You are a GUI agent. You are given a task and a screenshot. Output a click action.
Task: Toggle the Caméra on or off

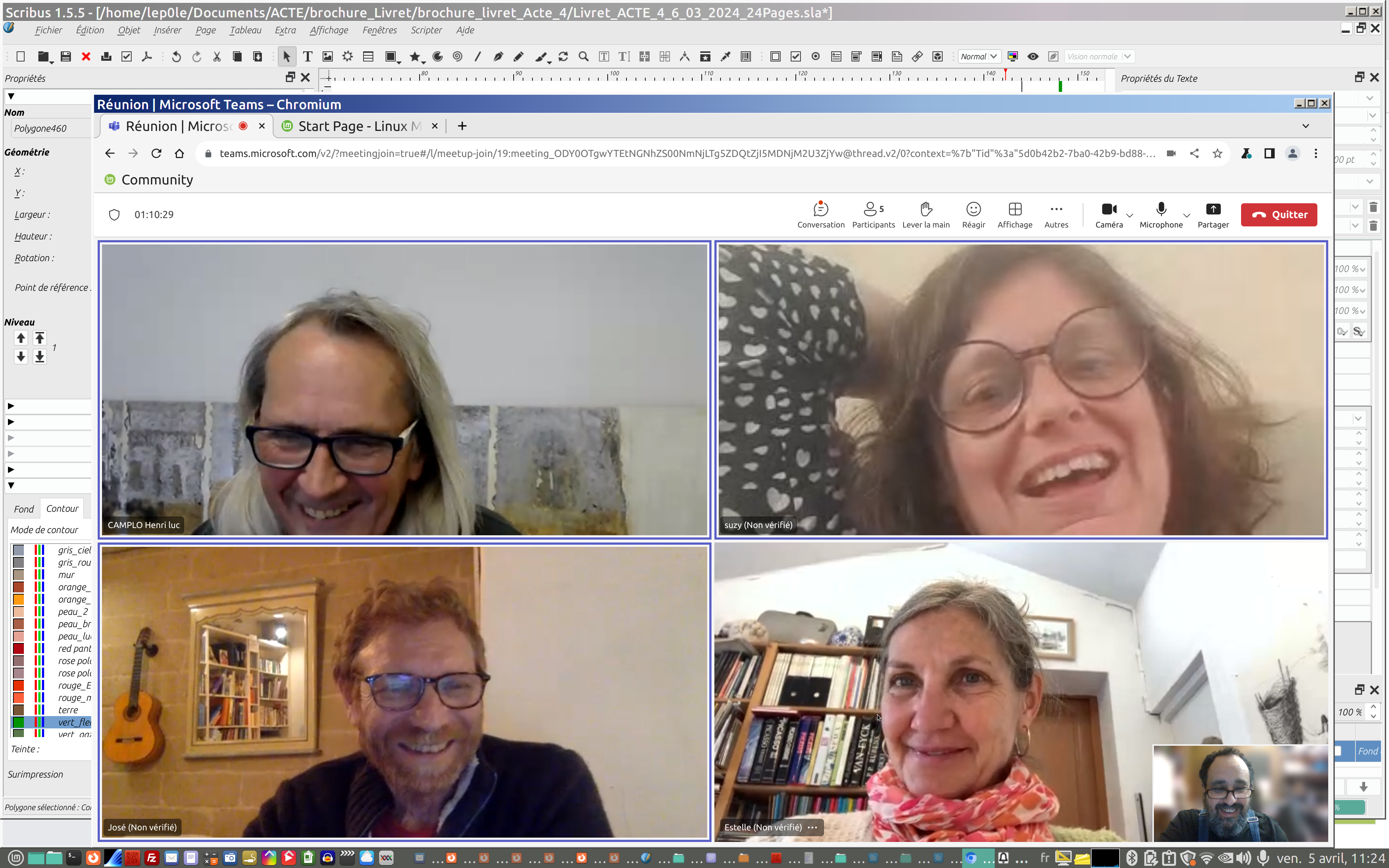pyautogui.click(x=1108, y=209)
